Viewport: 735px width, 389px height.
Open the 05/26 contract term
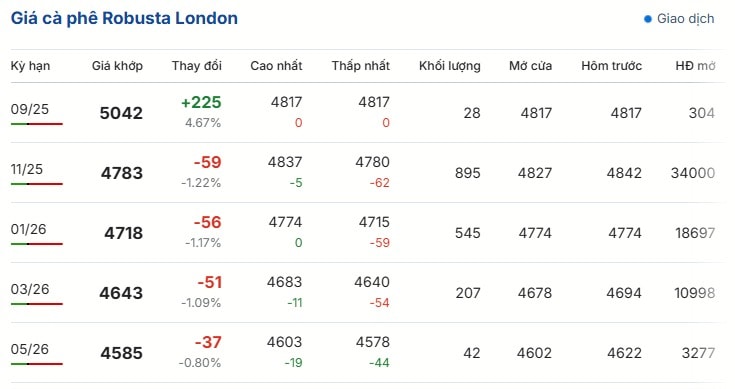click(x=30, y=349)
